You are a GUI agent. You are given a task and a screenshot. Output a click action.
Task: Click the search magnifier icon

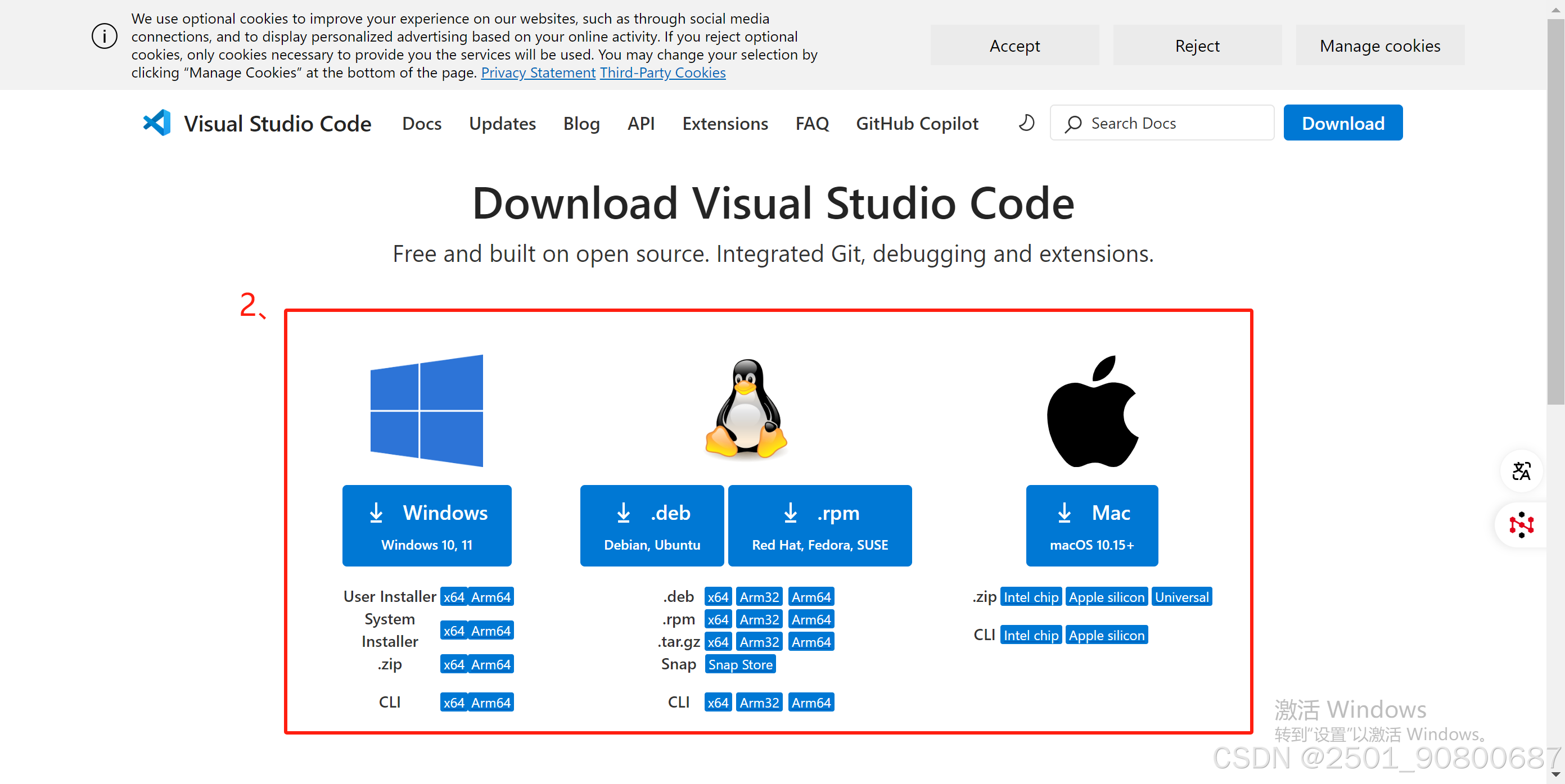1074,124
